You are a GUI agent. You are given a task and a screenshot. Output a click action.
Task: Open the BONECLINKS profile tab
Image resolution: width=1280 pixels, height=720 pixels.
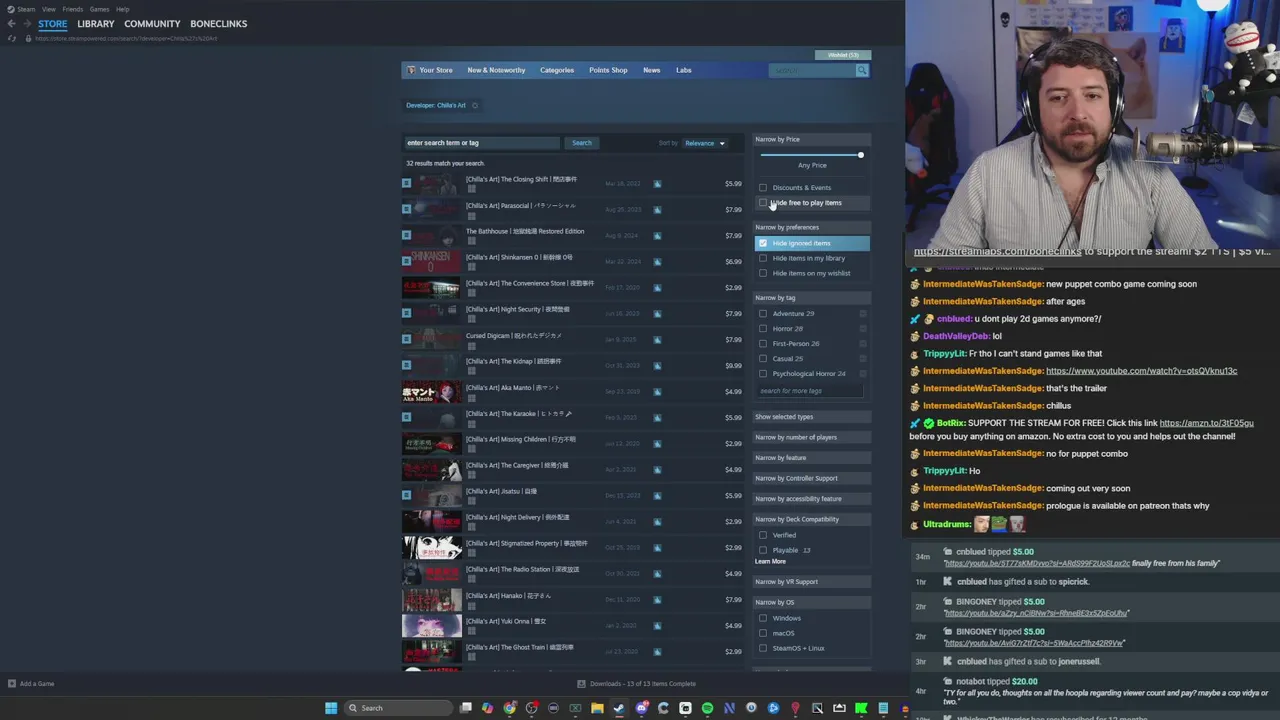[218, 24]
